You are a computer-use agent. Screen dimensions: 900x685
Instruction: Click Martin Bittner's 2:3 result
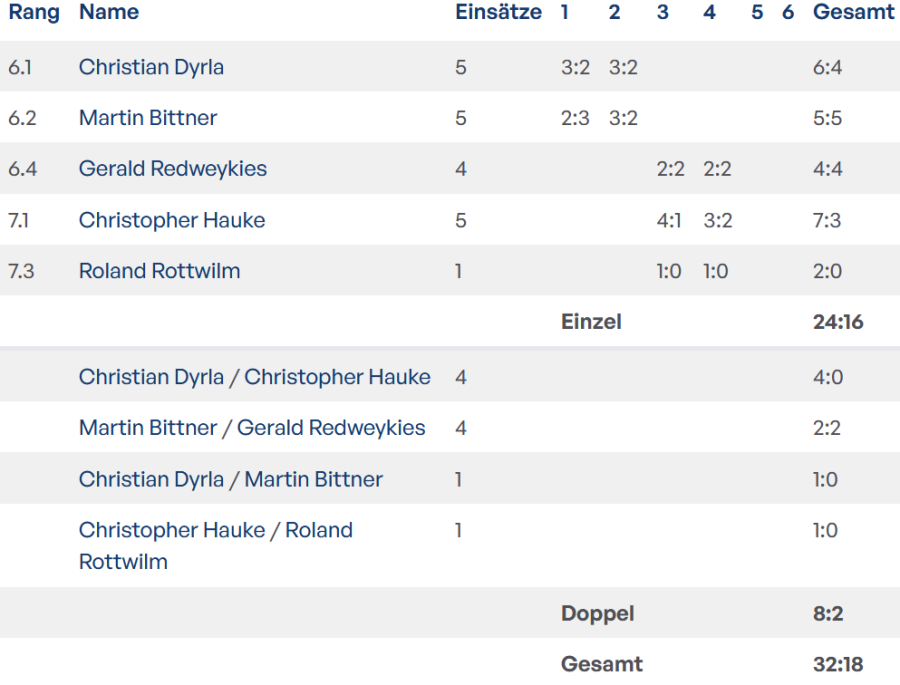[x=575, y=118]
